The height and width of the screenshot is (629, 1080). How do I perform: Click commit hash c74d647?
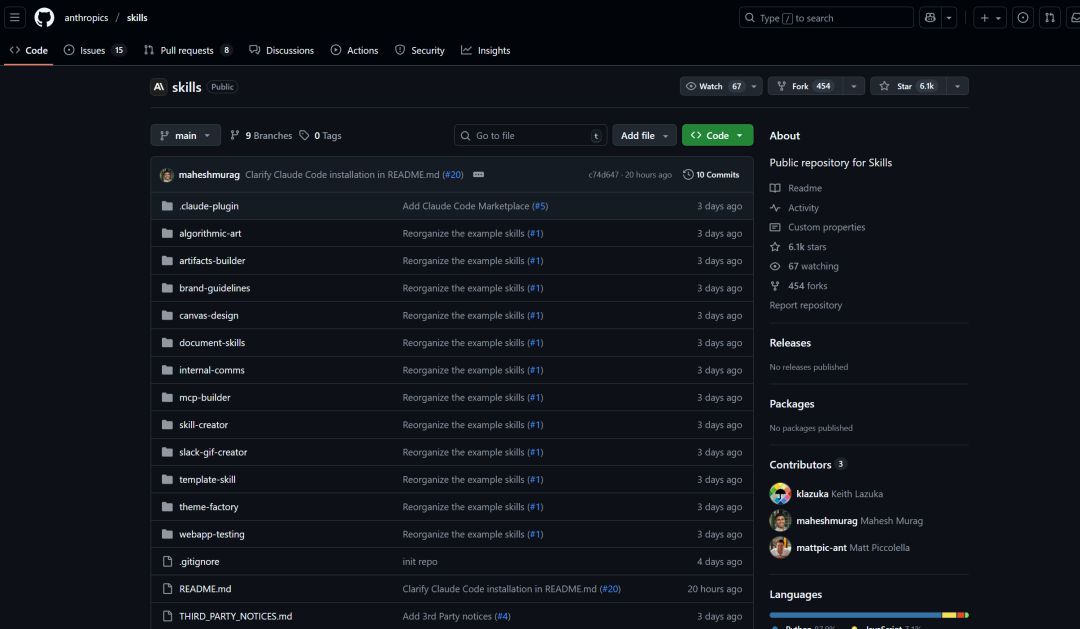(x=603, y=175)
